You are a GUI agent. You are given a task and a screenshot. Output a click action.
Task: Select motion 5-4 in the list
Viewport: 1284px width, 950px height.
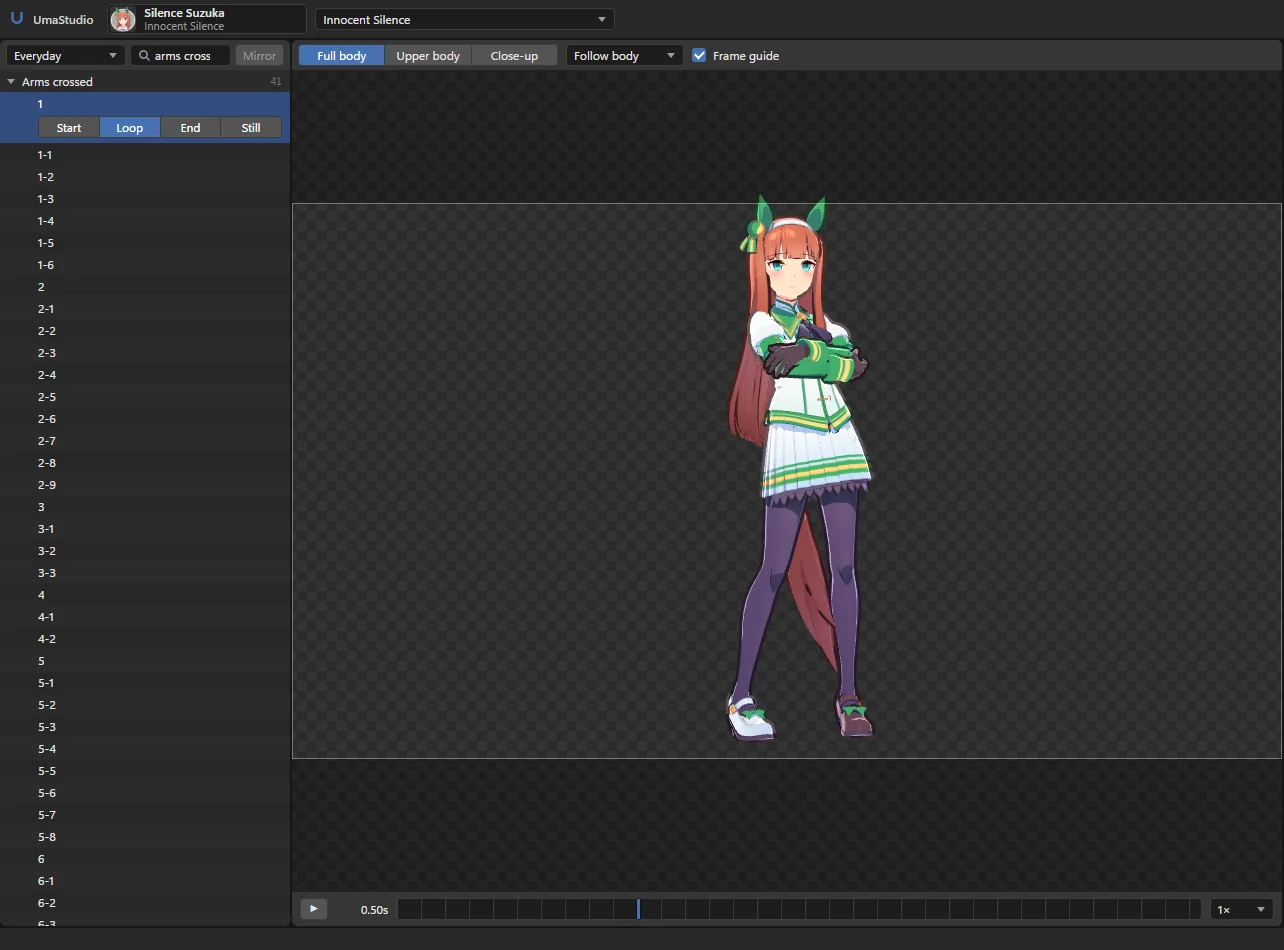tap(145, 749)
